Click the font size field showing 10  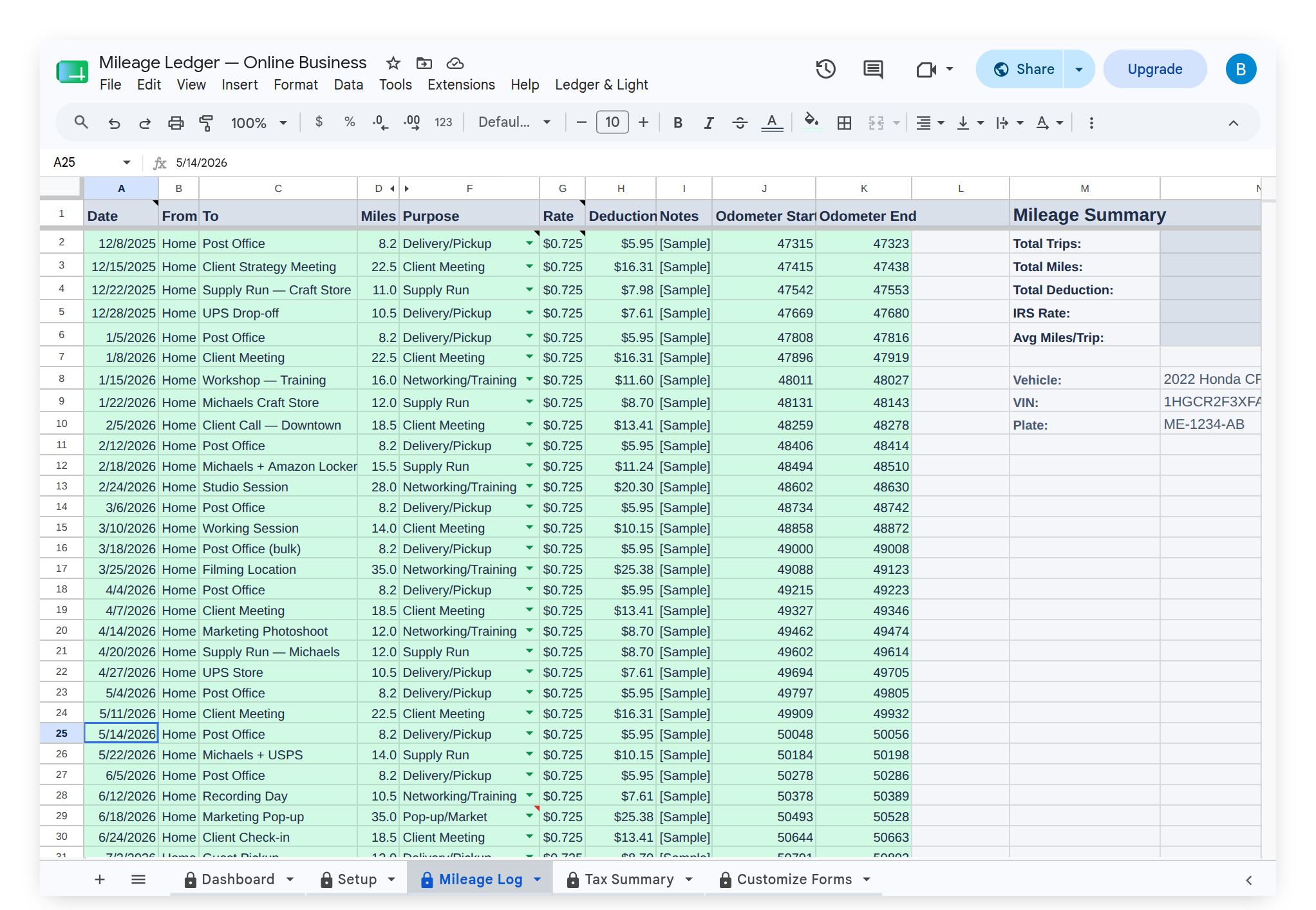coord(612,122)
